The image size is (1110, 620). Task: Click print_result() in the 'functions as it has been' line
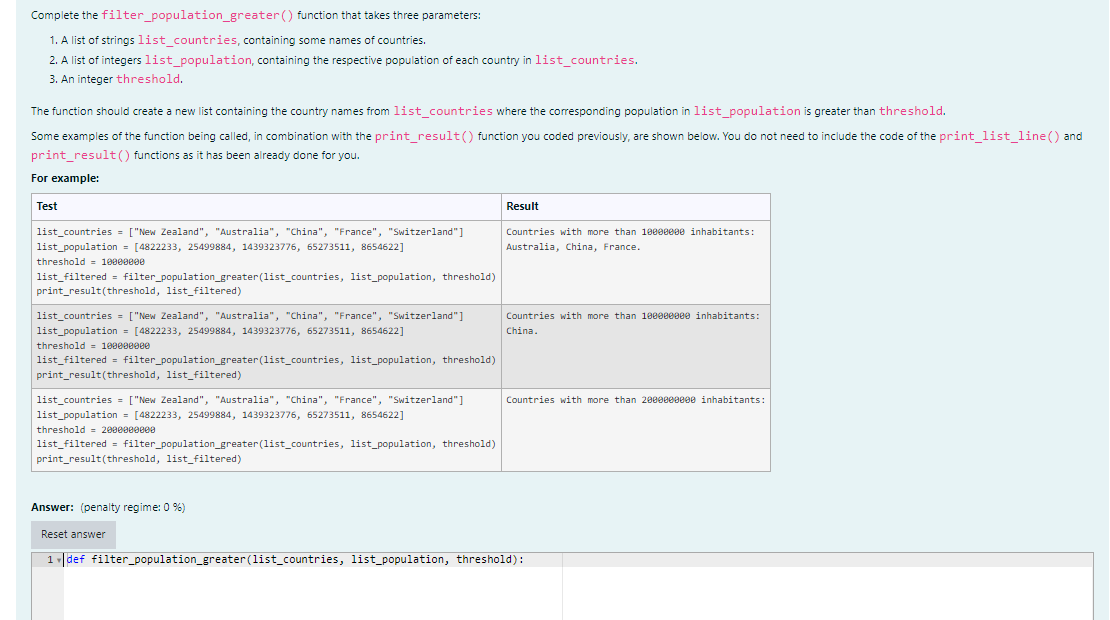[81, 156]
